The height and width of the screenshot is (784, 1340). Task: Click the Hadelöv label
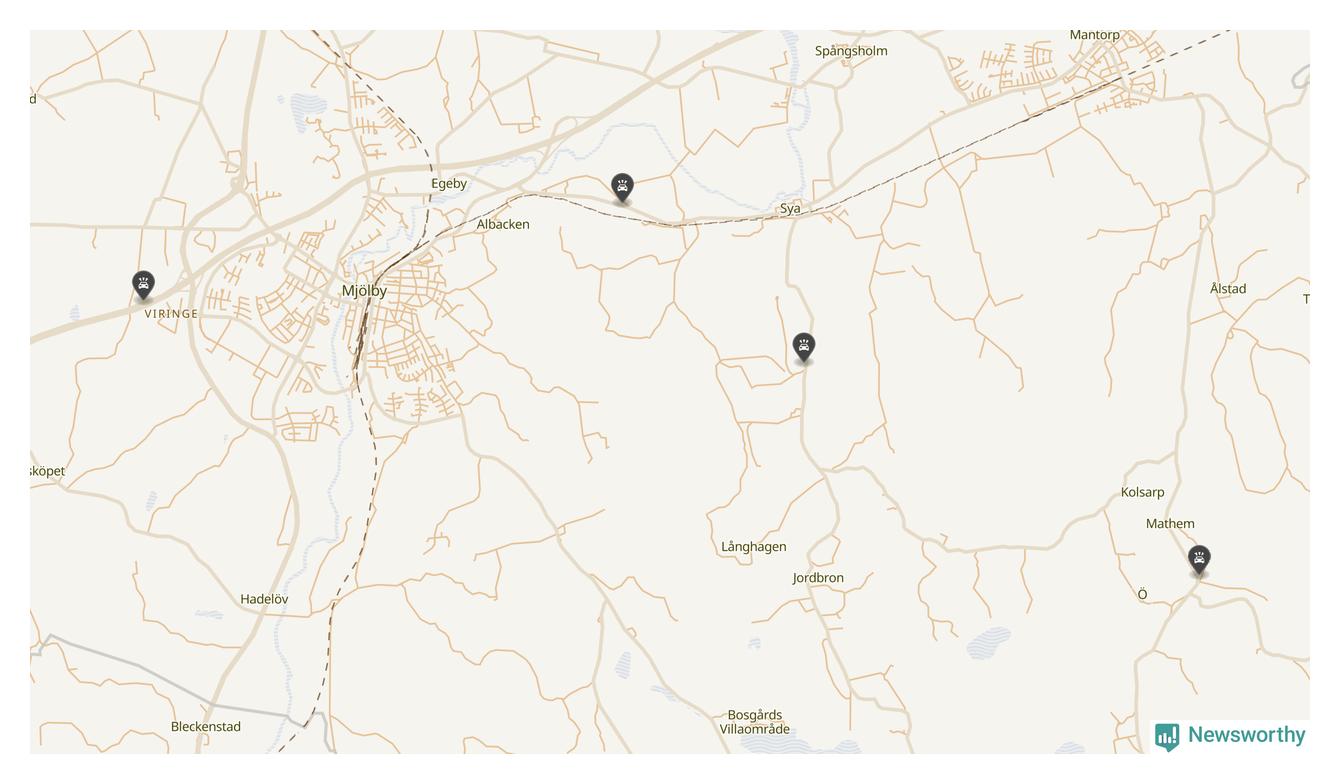tap(264, 599)
